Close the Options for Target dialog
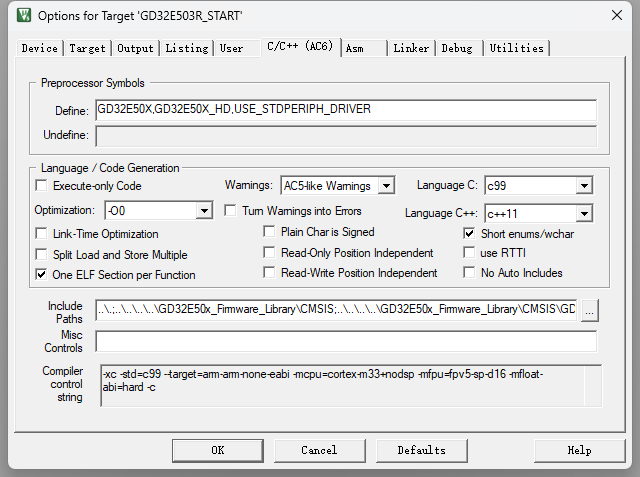640x477 pixels. coord(617,16)
